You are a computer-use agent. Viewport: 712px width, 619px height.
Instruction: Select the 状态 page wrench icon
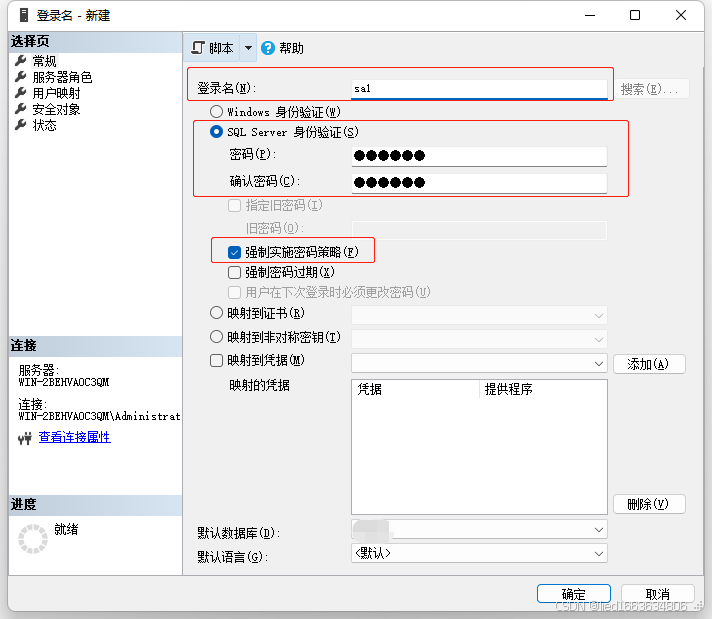[x=20, y=125]
